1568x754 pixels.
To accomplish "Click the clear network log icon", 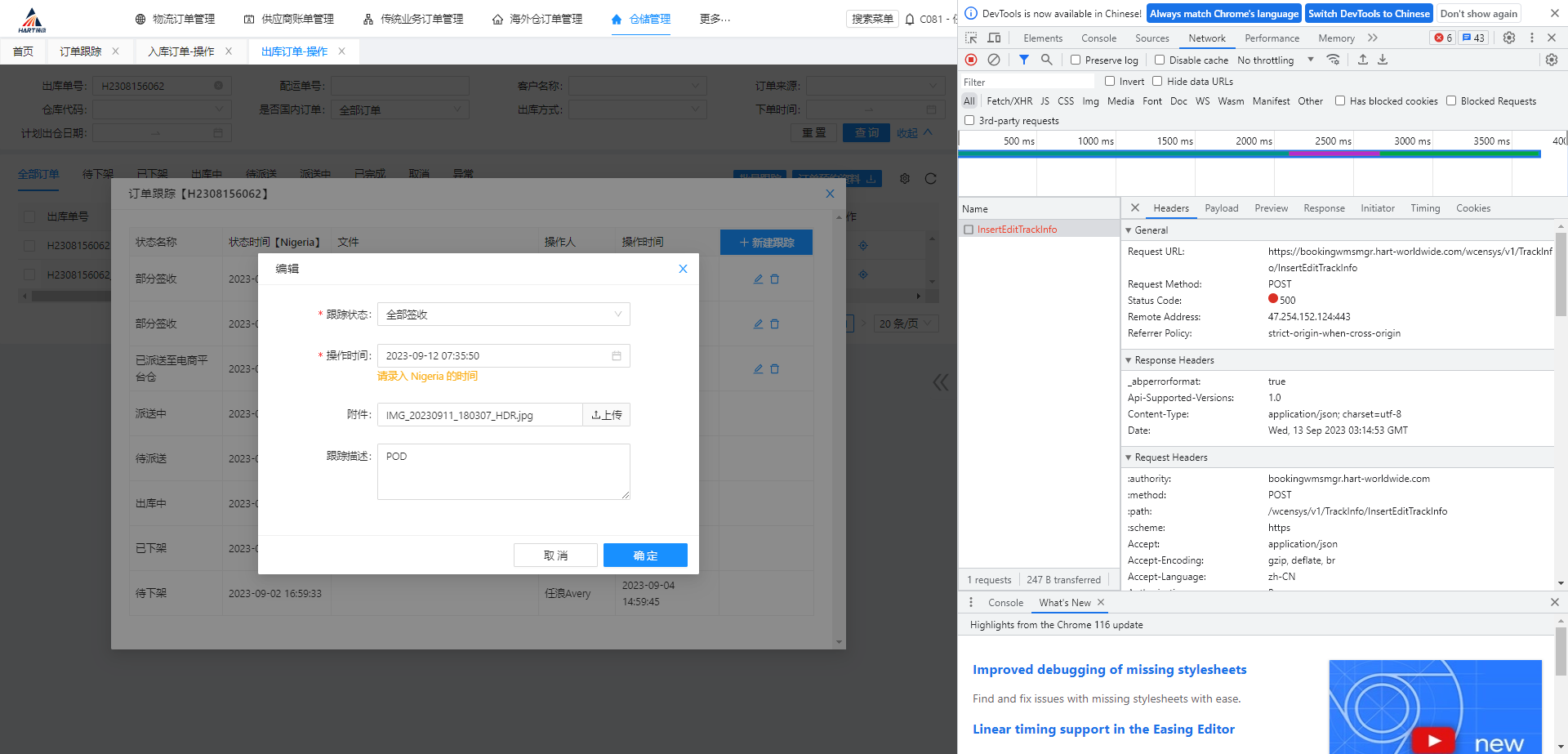I will (x=994, y=60).
